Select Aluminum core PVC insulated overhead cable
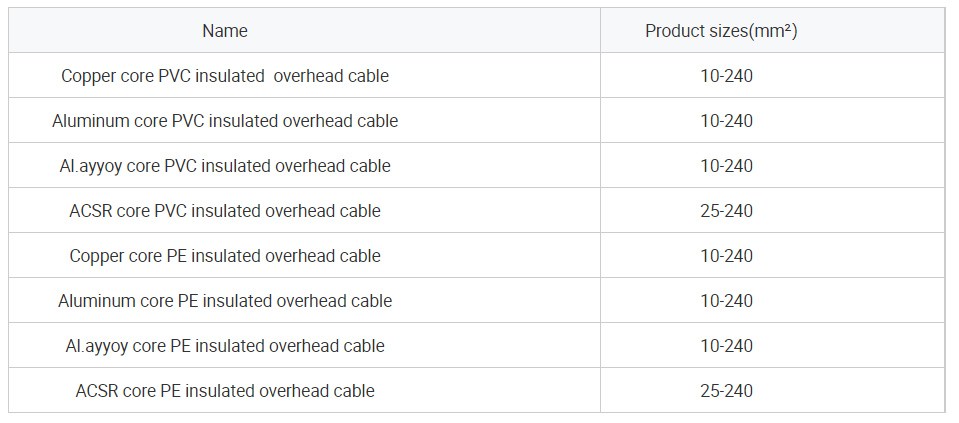This screenshot has width=959, height=423. tap(225, 121)
